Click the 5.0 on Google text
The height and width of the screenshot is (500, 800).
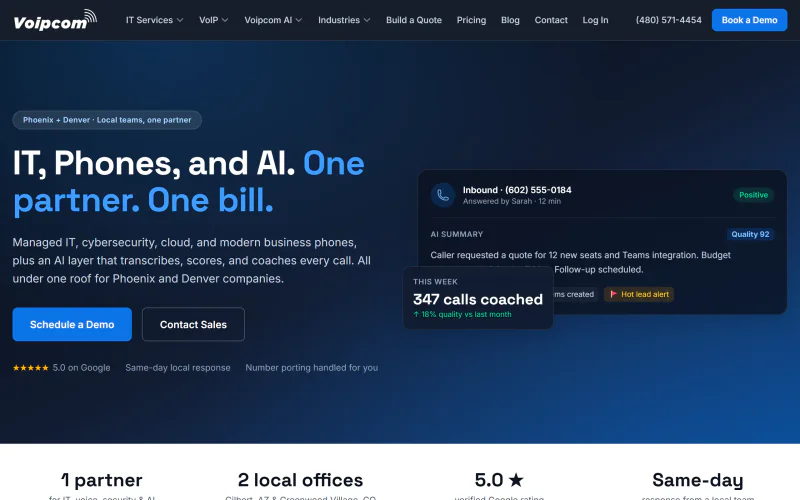81,368
